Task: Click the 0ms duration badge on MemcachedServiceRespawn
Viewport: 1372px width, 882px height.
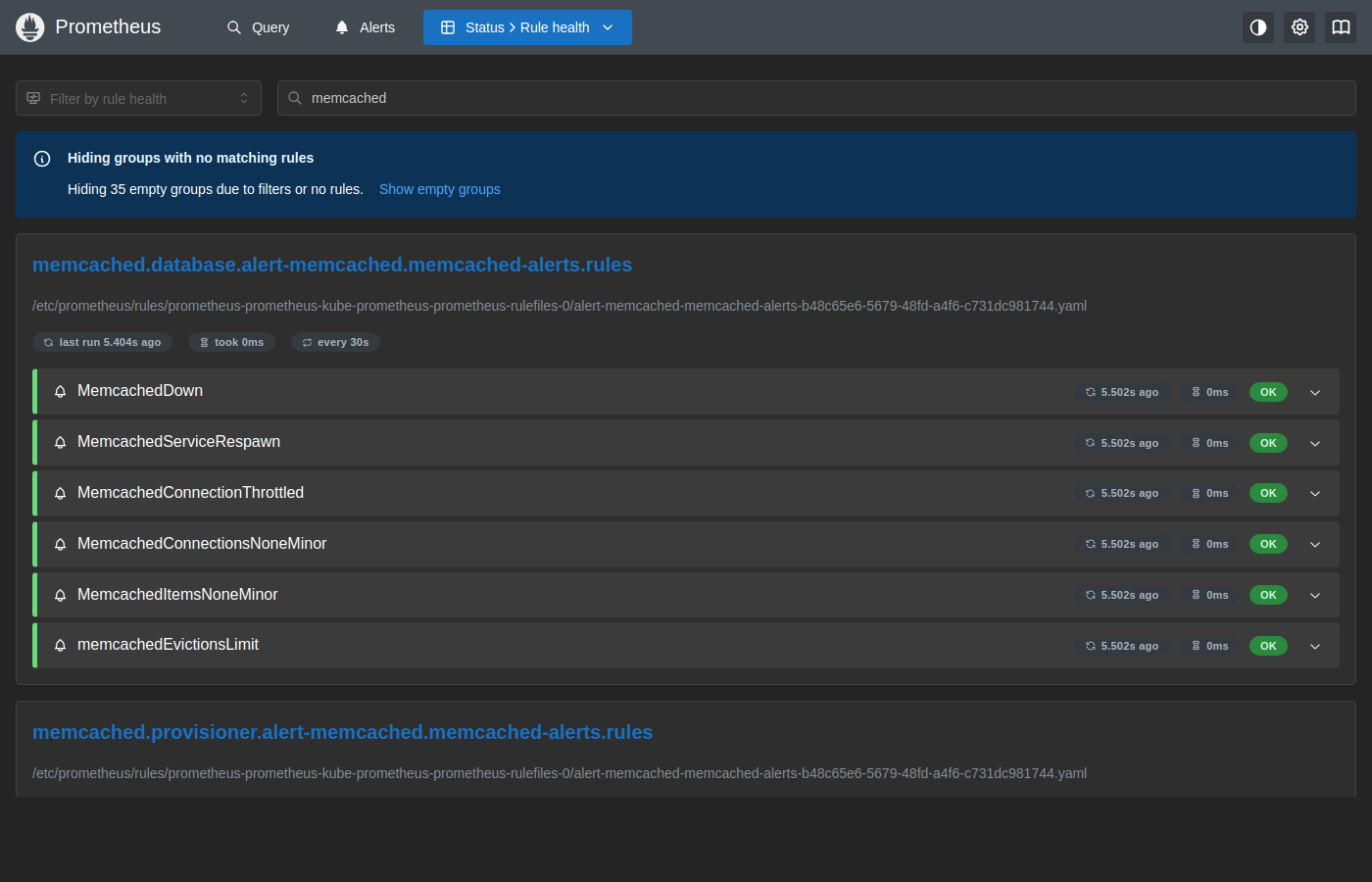Action: point(1210,443)
